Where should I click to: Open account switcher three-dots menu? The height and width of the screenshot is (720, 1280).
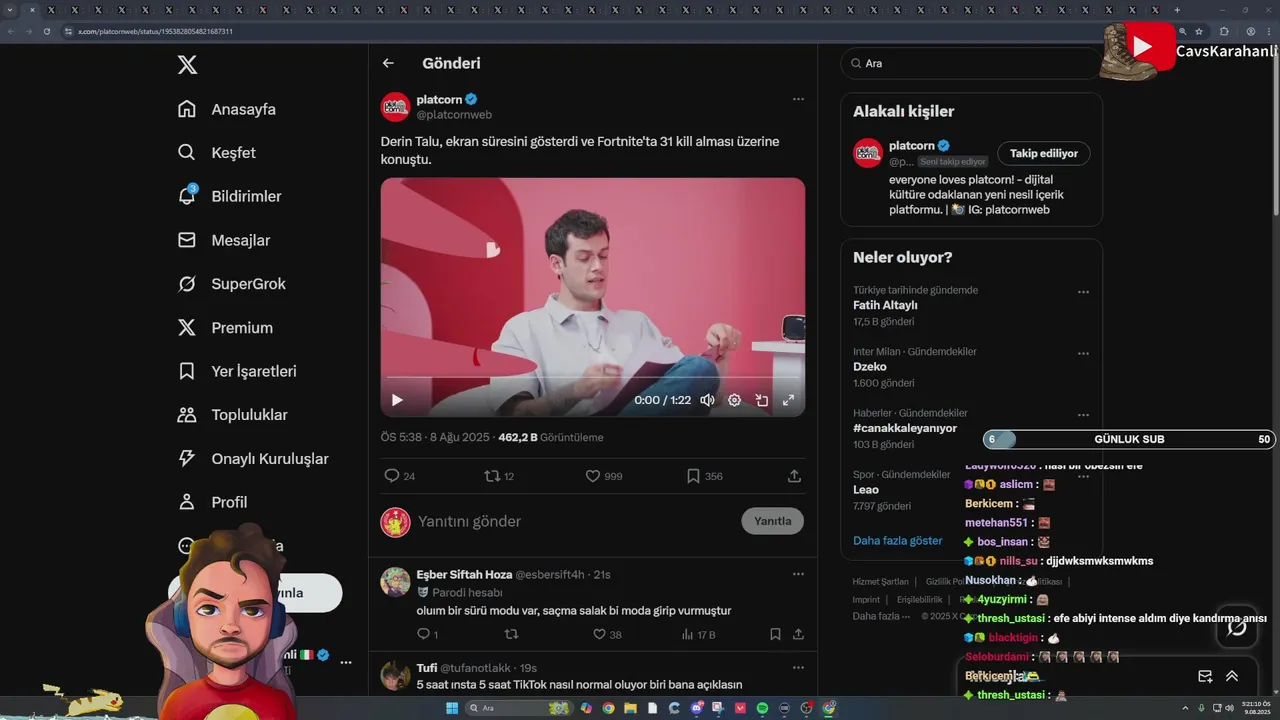pos(345,662)
